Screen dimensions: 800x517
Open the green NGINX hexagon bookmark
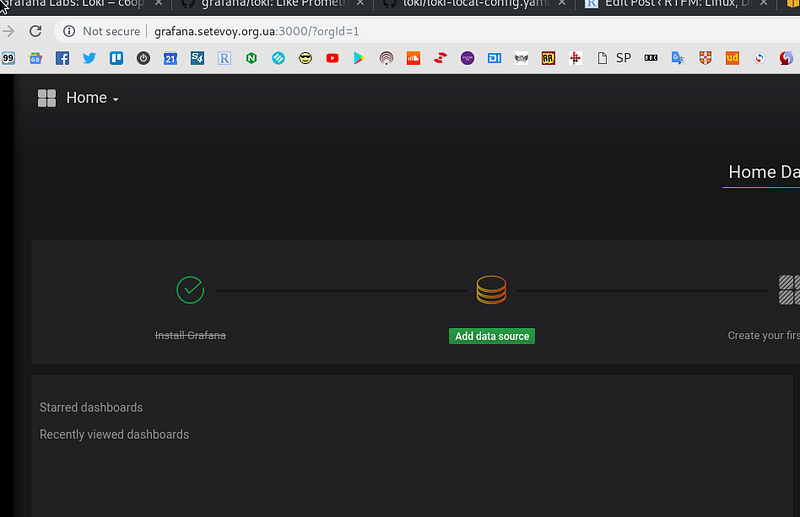click(252, 58)
